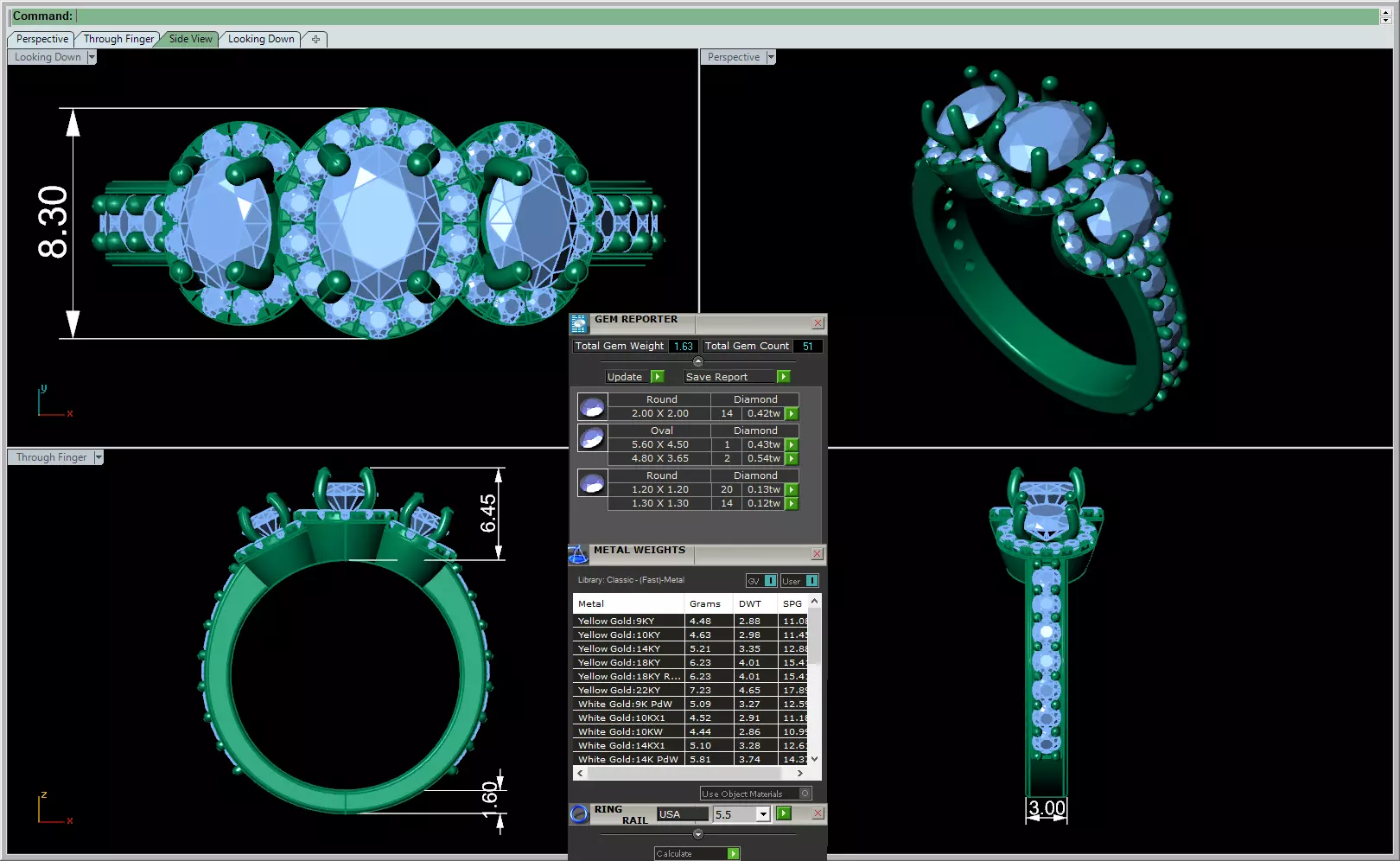Click the Total Gem Count value 51

[808, 346]
